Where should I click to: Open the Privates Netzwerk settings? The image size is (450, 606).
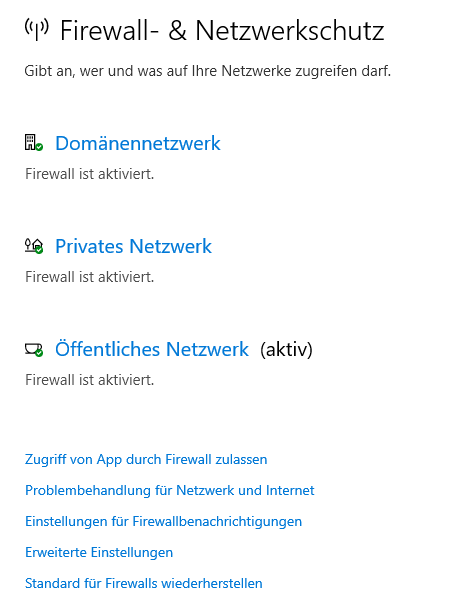(133, 246)
